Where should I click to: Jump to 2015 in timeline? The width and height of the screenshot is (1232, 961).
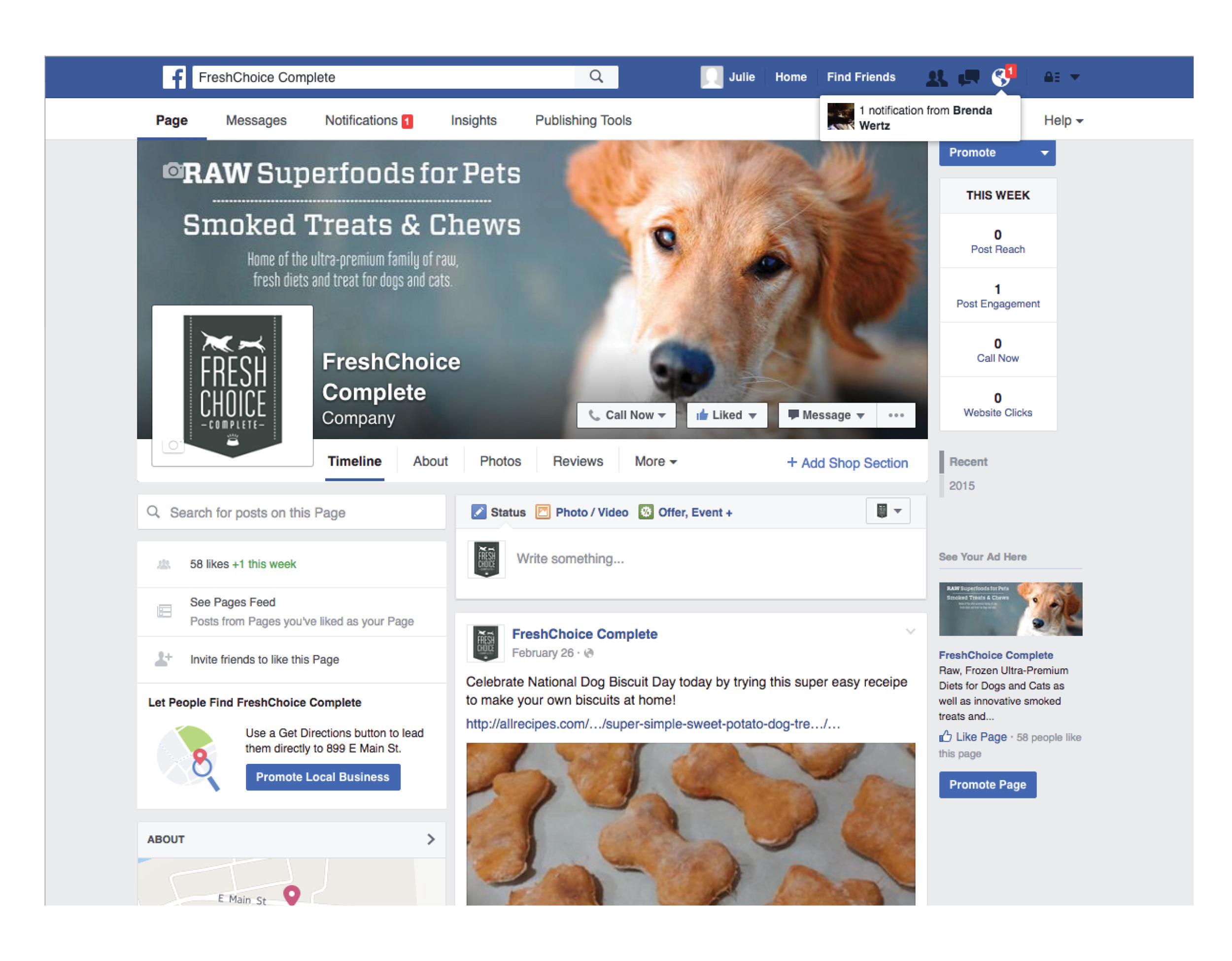[961, 486]
